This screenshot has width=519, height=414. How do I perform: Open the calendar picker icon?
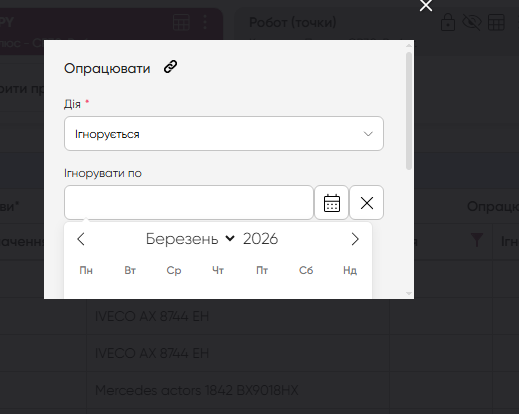click(x=332, y=203)
